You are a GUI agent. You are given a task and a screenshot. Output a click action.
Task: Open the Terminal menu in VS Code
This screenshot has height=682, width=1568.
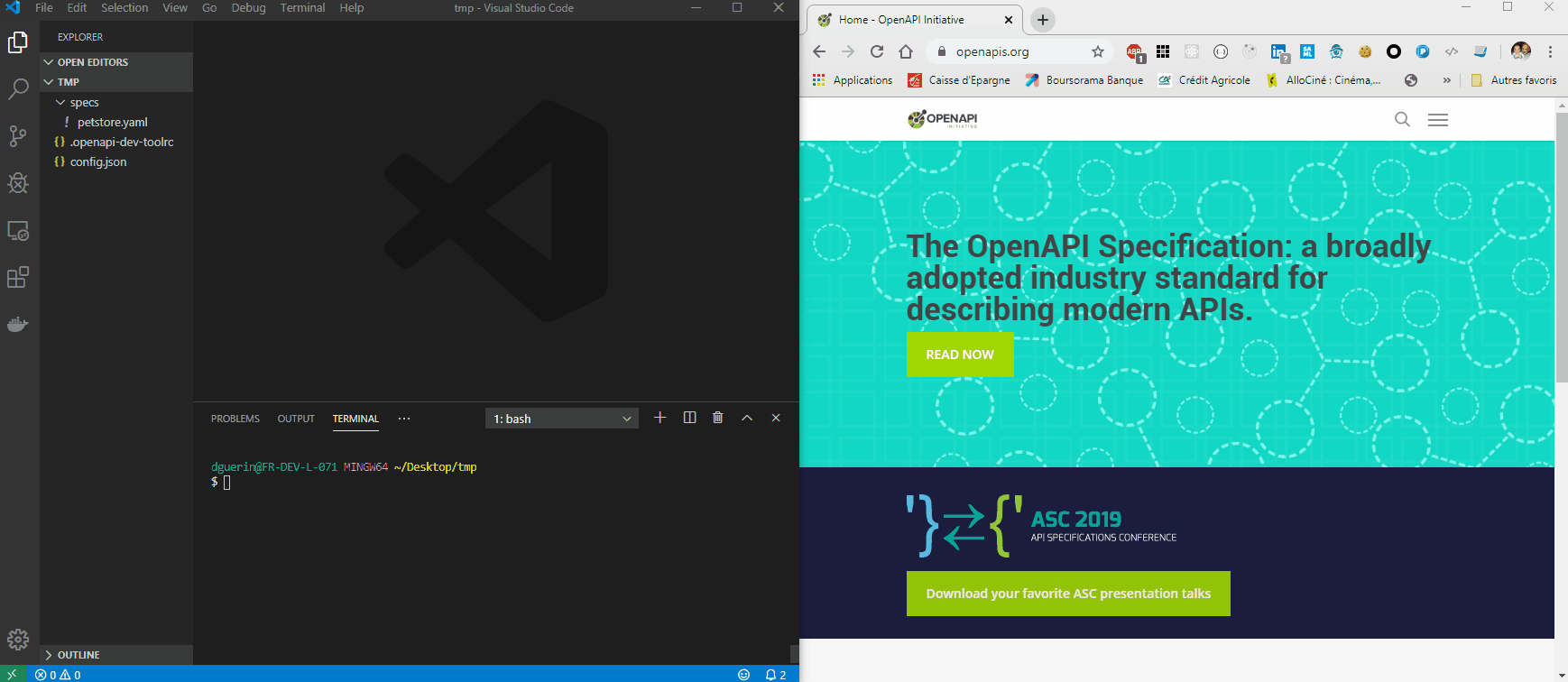(303, 8)
